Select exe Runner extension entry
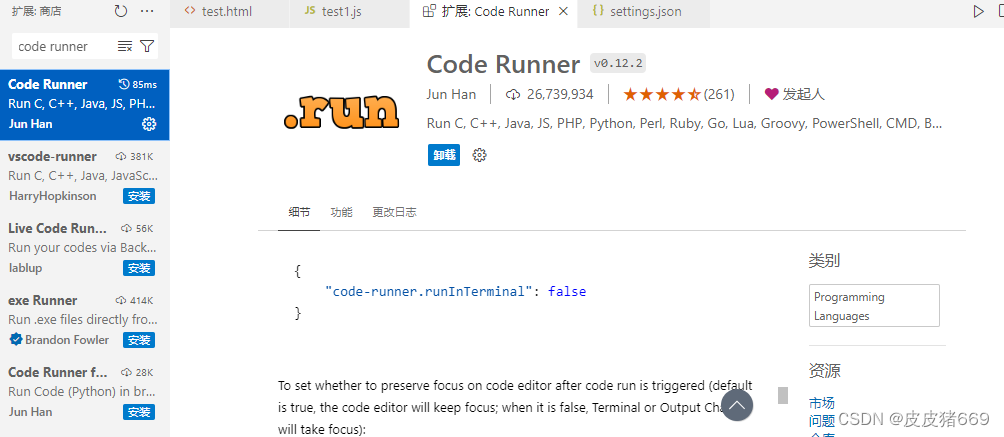The width and height of the screenshot is (1004, 437). pyautogui.click(x=85, y=320)
